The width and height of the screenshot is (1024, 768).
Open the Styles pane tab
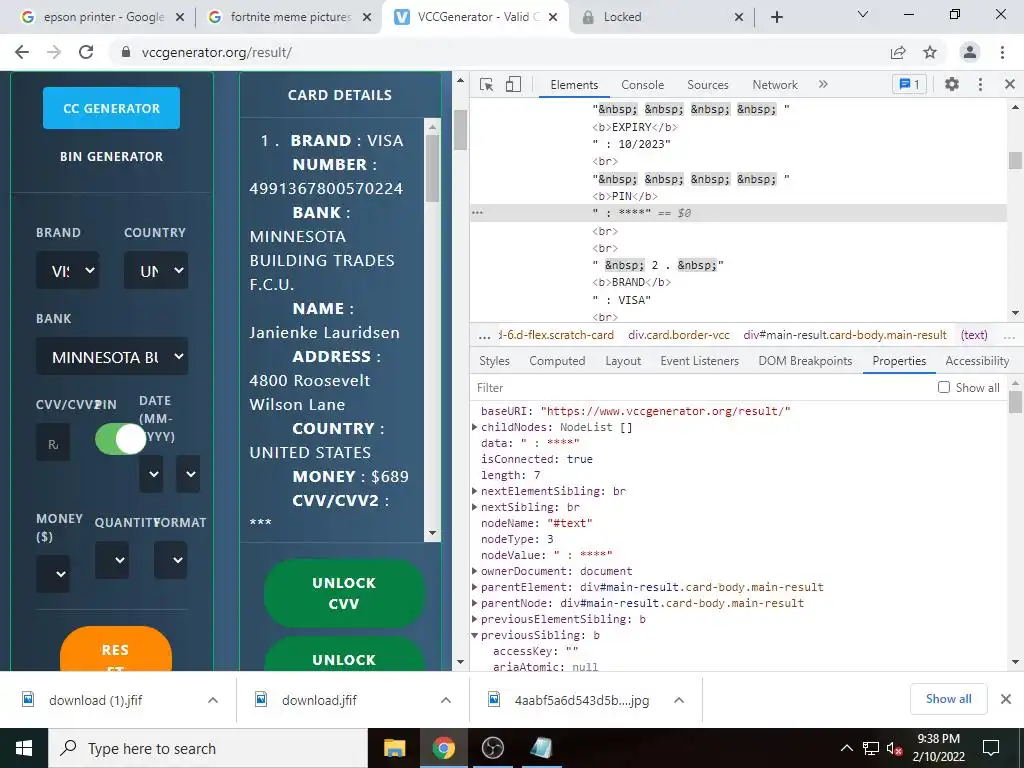[494, 360]
